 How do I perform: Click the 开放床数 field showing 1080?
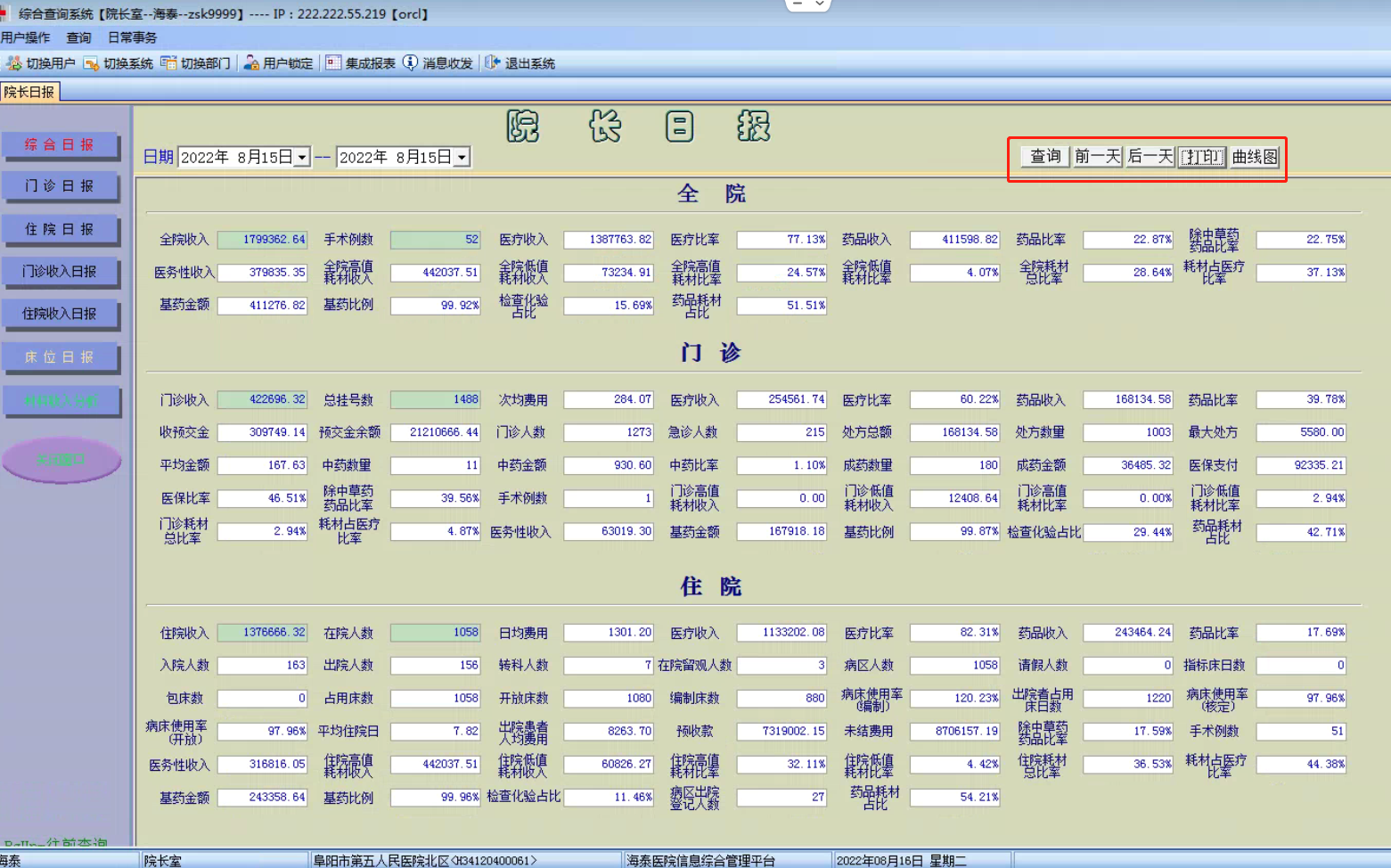609,700
